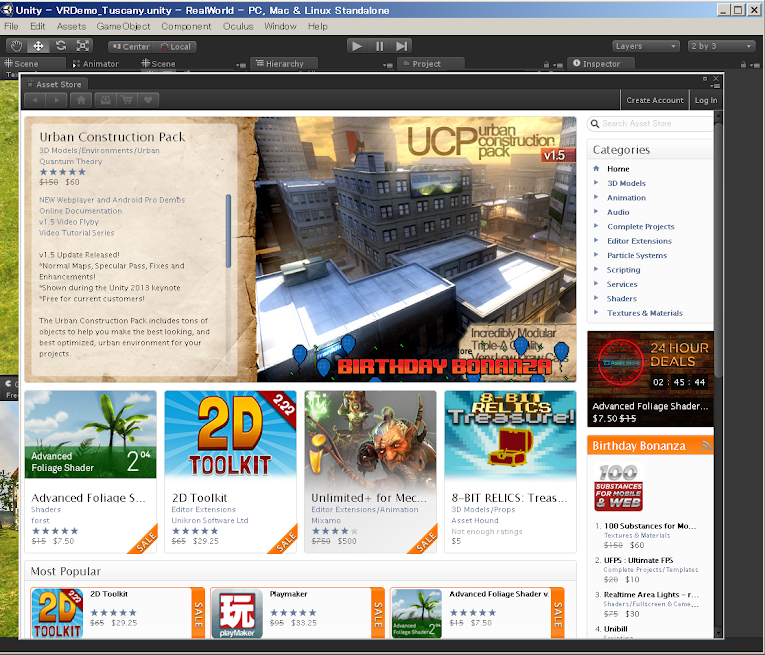The height and width of the screenshot is (655, 765).
Task: Open Advanced Foliage Shader icon in Most Popular
Action: (x=417, y=613)
